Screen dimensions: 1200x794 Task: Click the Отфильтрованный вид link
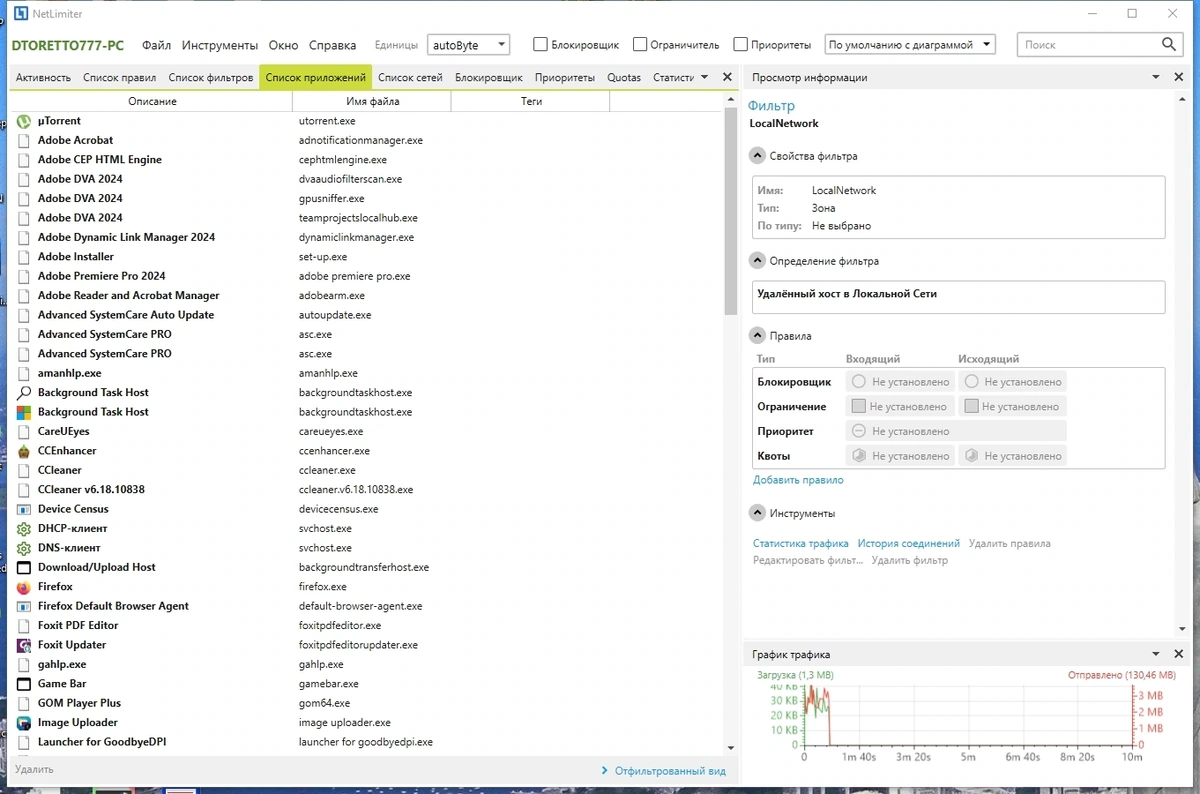click(670, 771)
